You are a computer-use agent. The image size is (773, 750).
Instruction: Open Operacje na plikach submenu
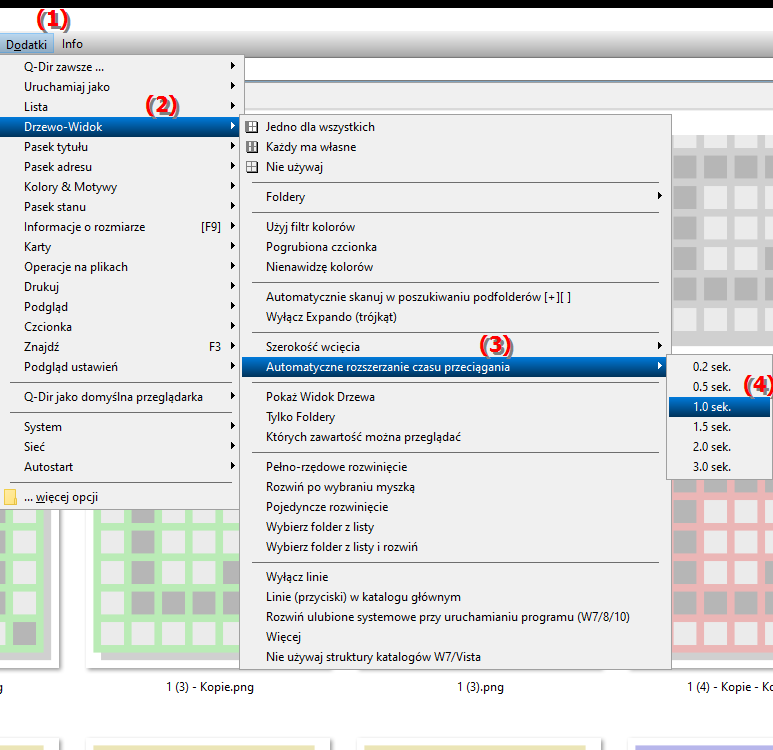[x=121, y=267]
